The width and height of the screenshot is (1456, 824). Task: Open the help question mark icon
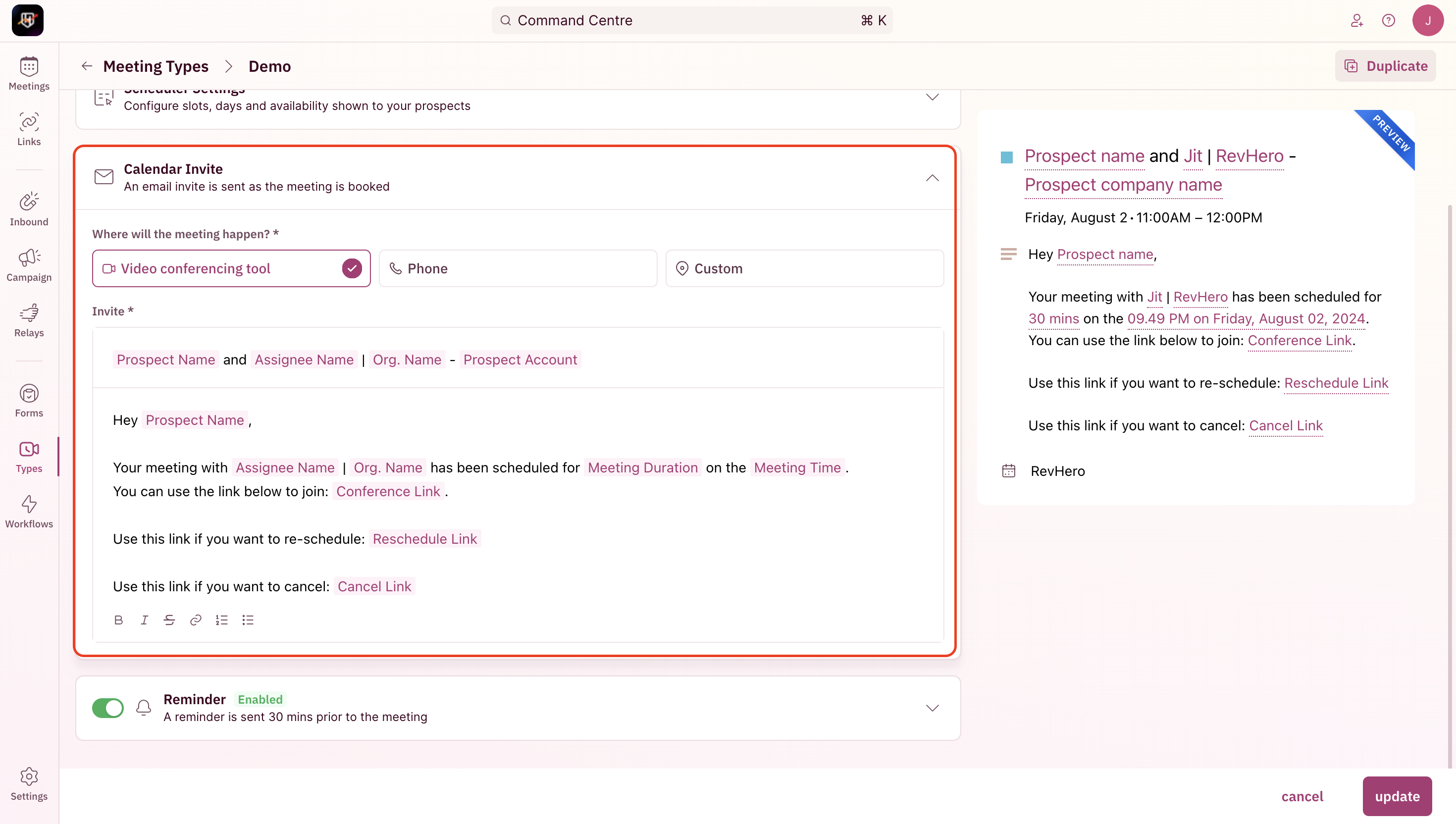tap(1388, 20)
